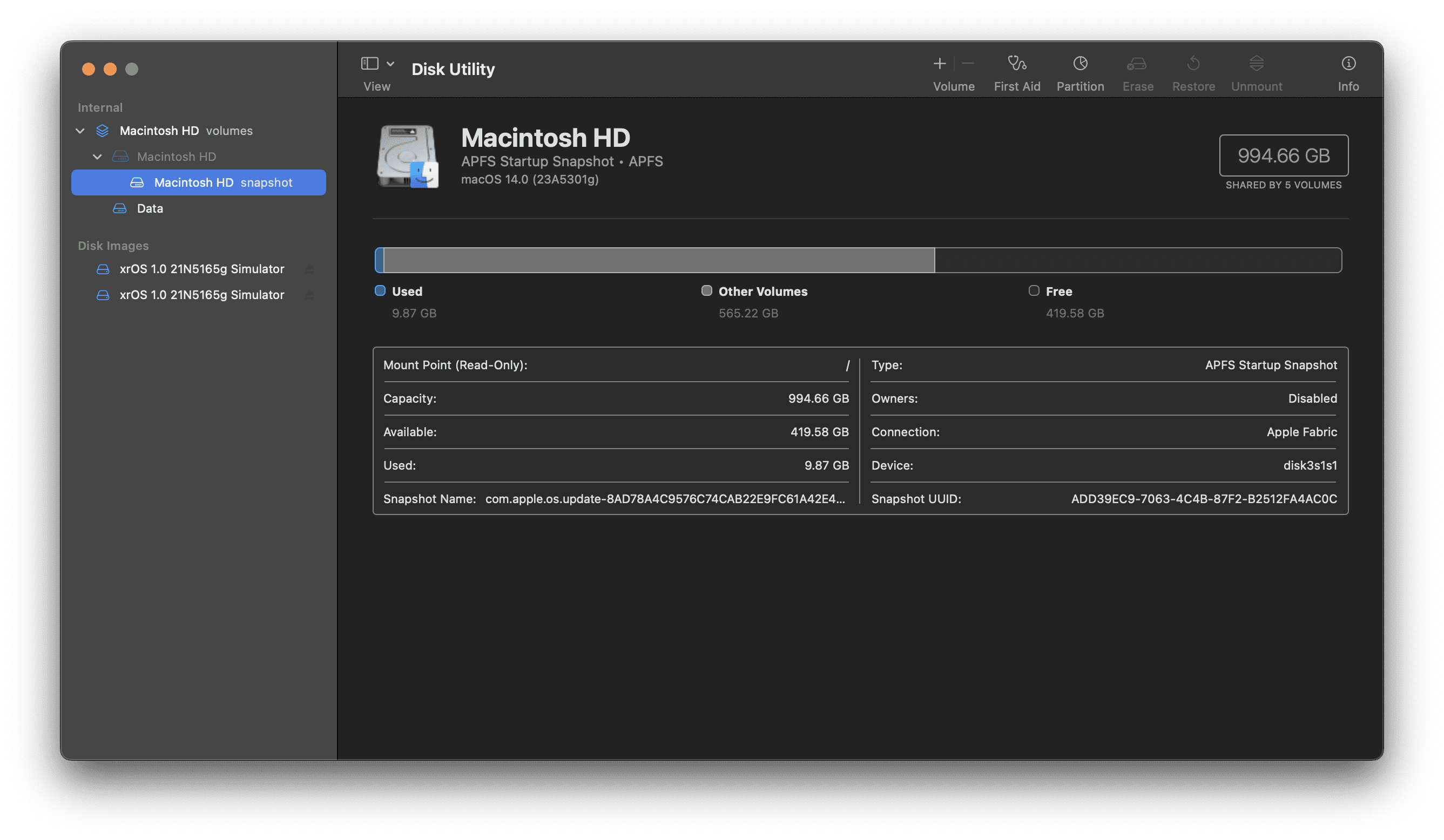Click the 994.66 GB capacity box

pos(1283,155)
